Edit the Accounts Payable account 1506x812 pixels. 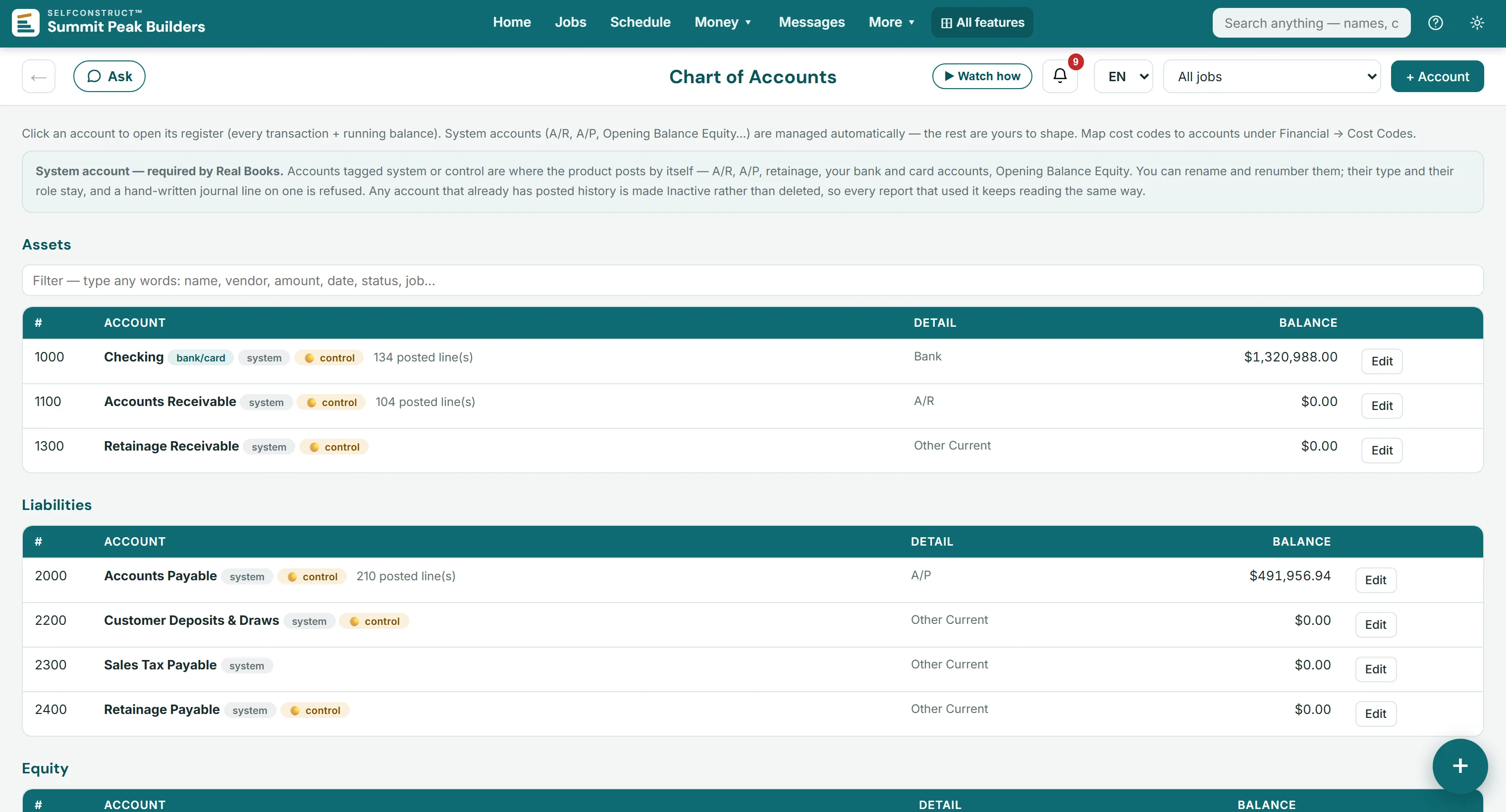(x=1376, y=579)
